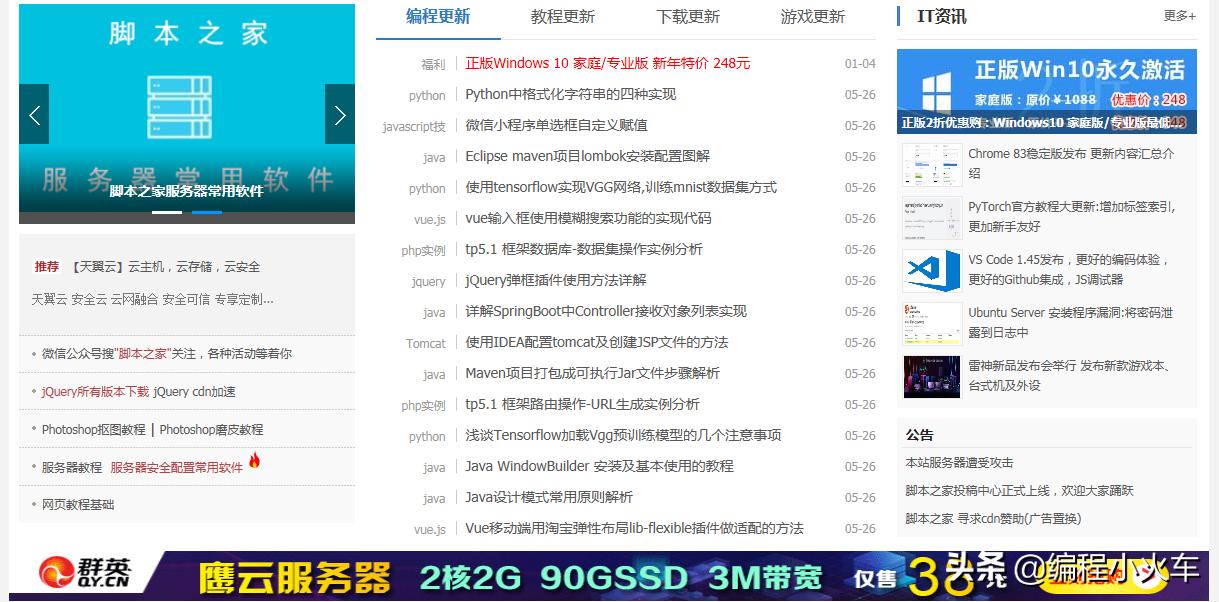Screen dimensions: 1219x602
Task: Click the left carousel navigation arrow
Action: pos(33,114)
